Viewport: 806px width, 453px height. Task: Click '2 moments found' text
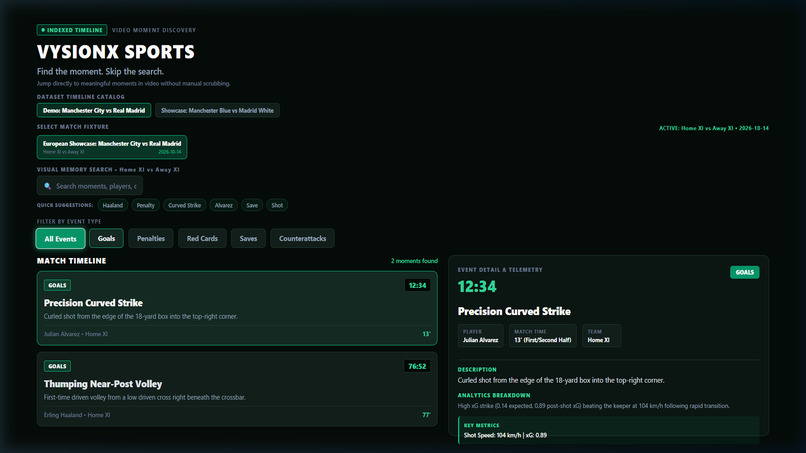[x=414, y=261]
